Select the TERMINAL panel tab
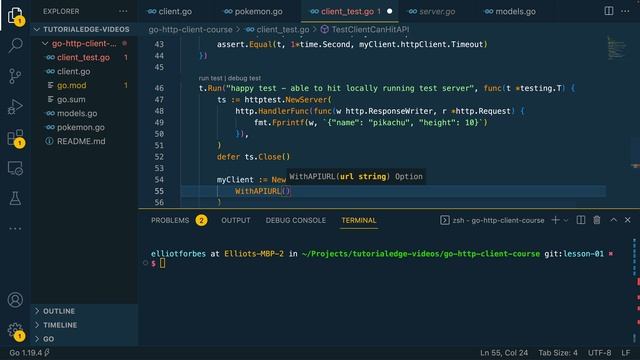The image size is (640, 360). click(x=359, y=220)
